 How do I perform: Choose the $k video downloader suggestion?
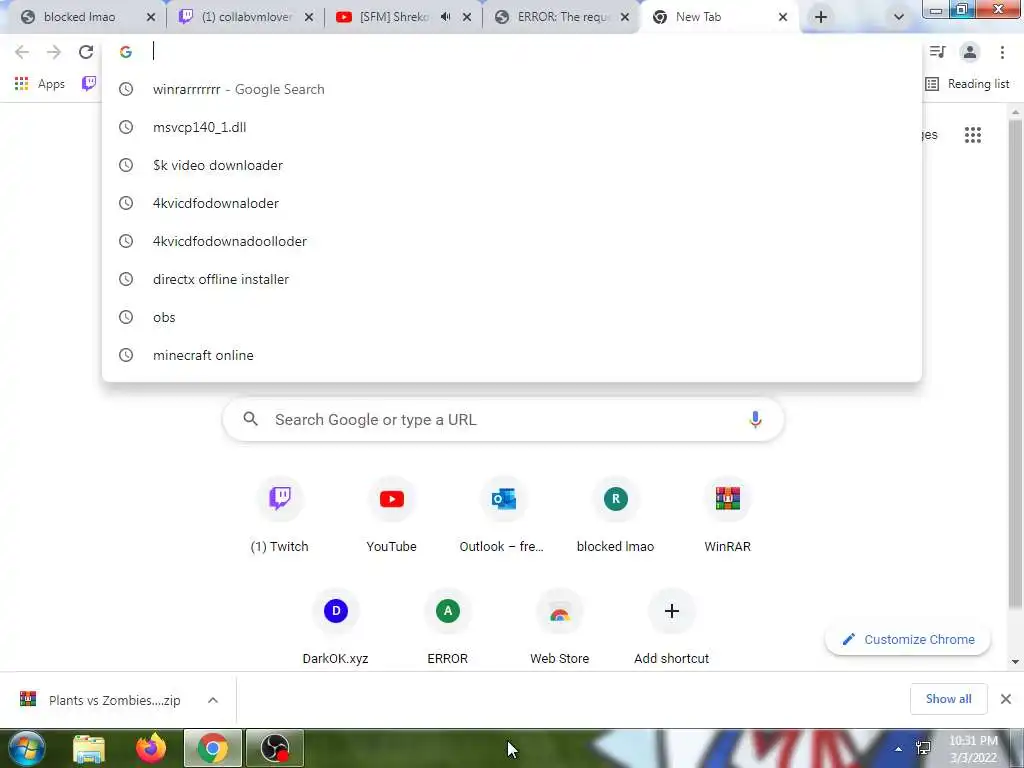[x=512, y=165]
